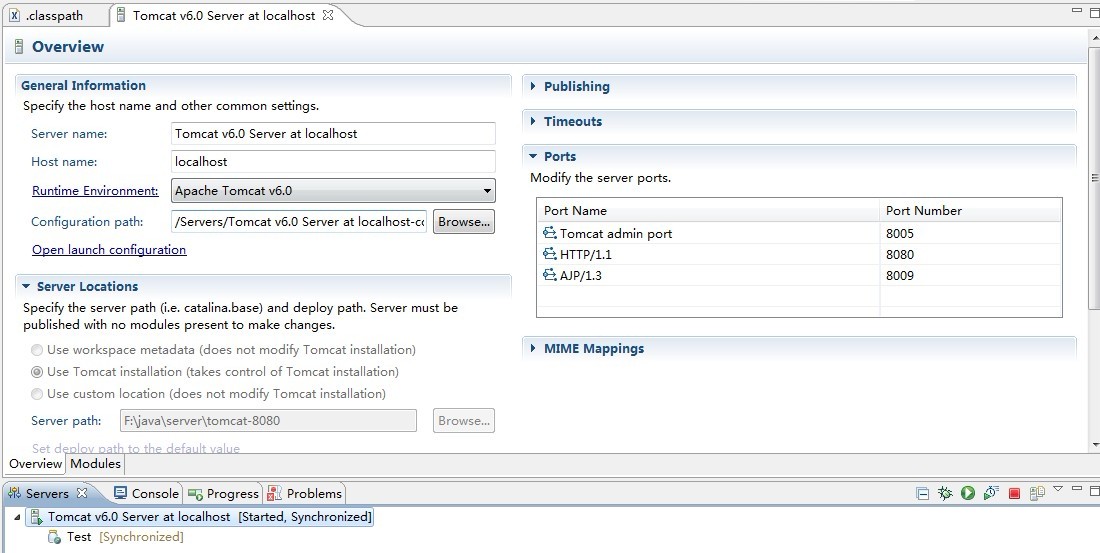The image size is (1100, 553).
Task: Start the server in profile mode
Action: click(x=991, y=493)
